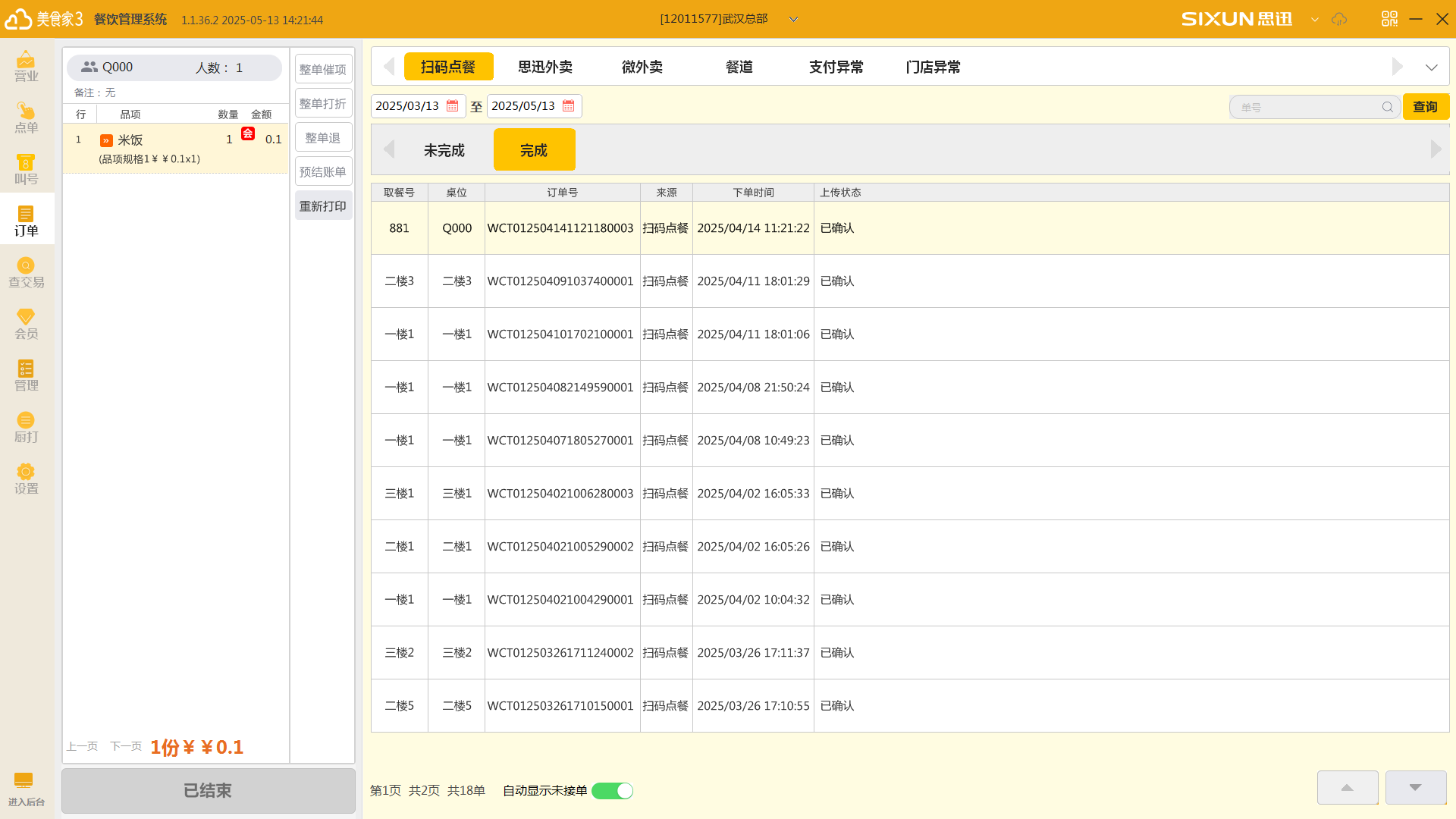Image resolution: width=1456 pixels, height=819 pixels.
Task: Enter backend via 进入后台 icon
Action: (x=26, y=789)
